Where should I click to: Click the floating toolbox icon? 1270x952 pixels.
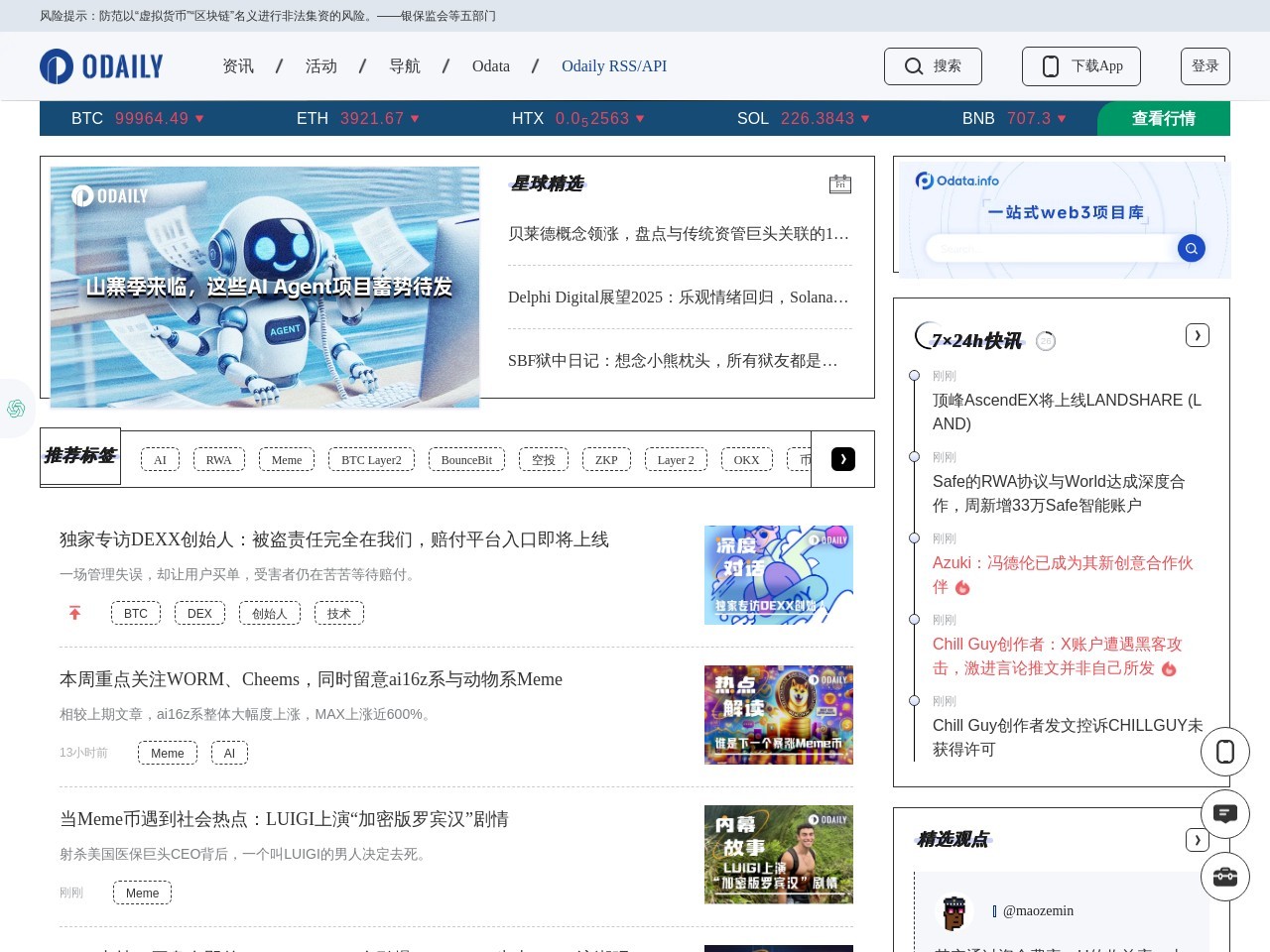[1225, 877]
